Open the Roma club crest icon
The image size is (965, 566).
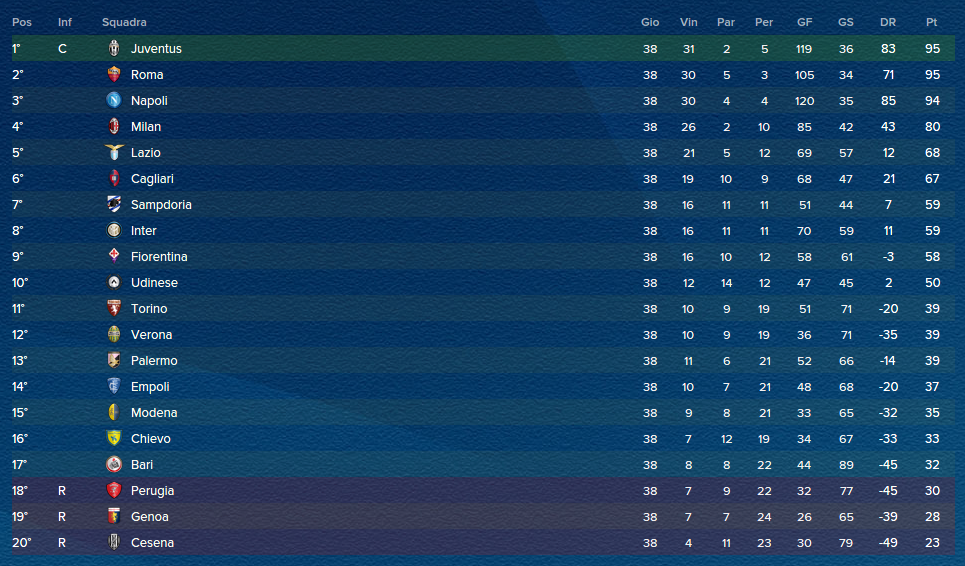[114, 74]
